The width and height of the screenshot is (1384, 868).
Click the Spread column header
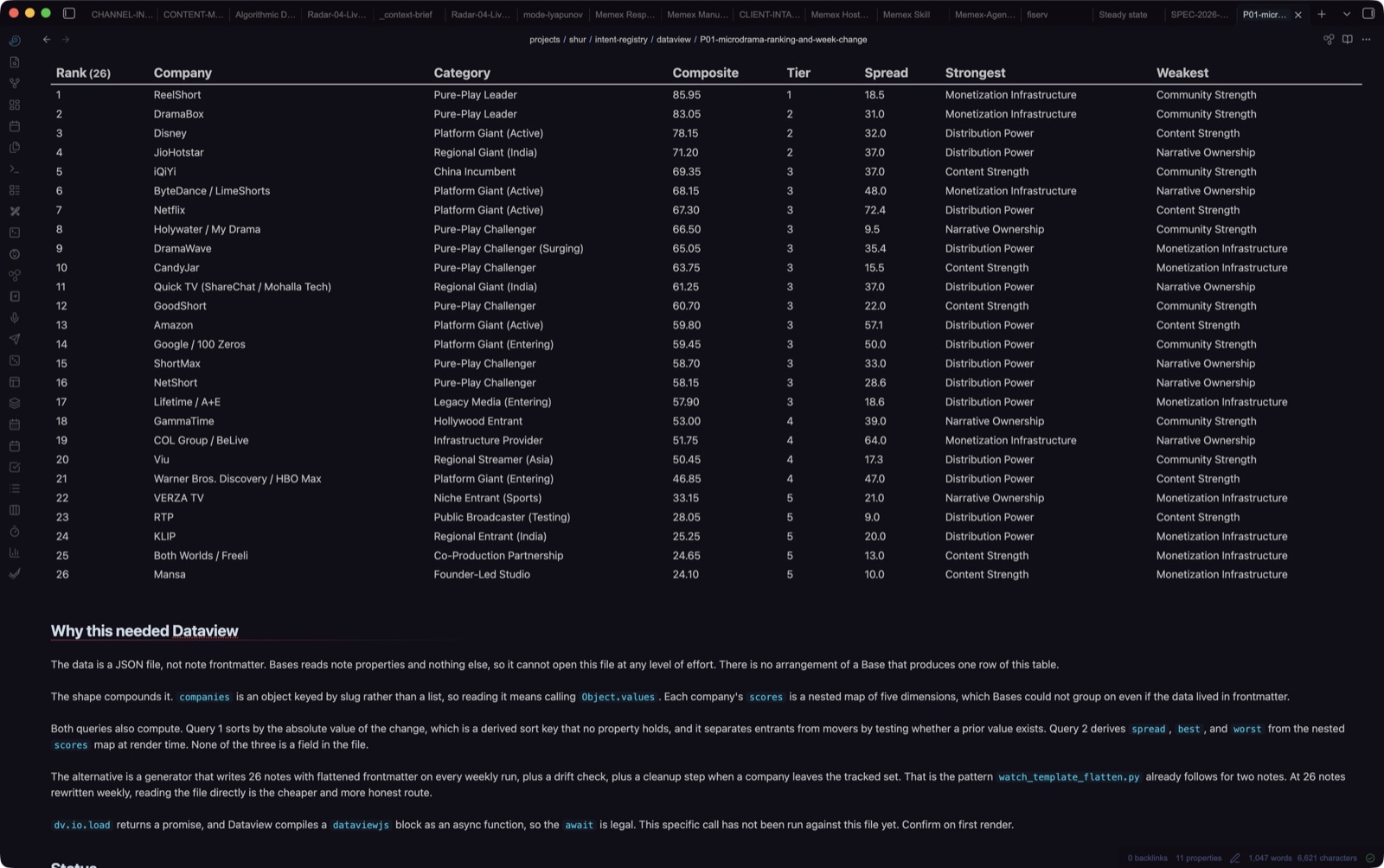coord(886,73)
